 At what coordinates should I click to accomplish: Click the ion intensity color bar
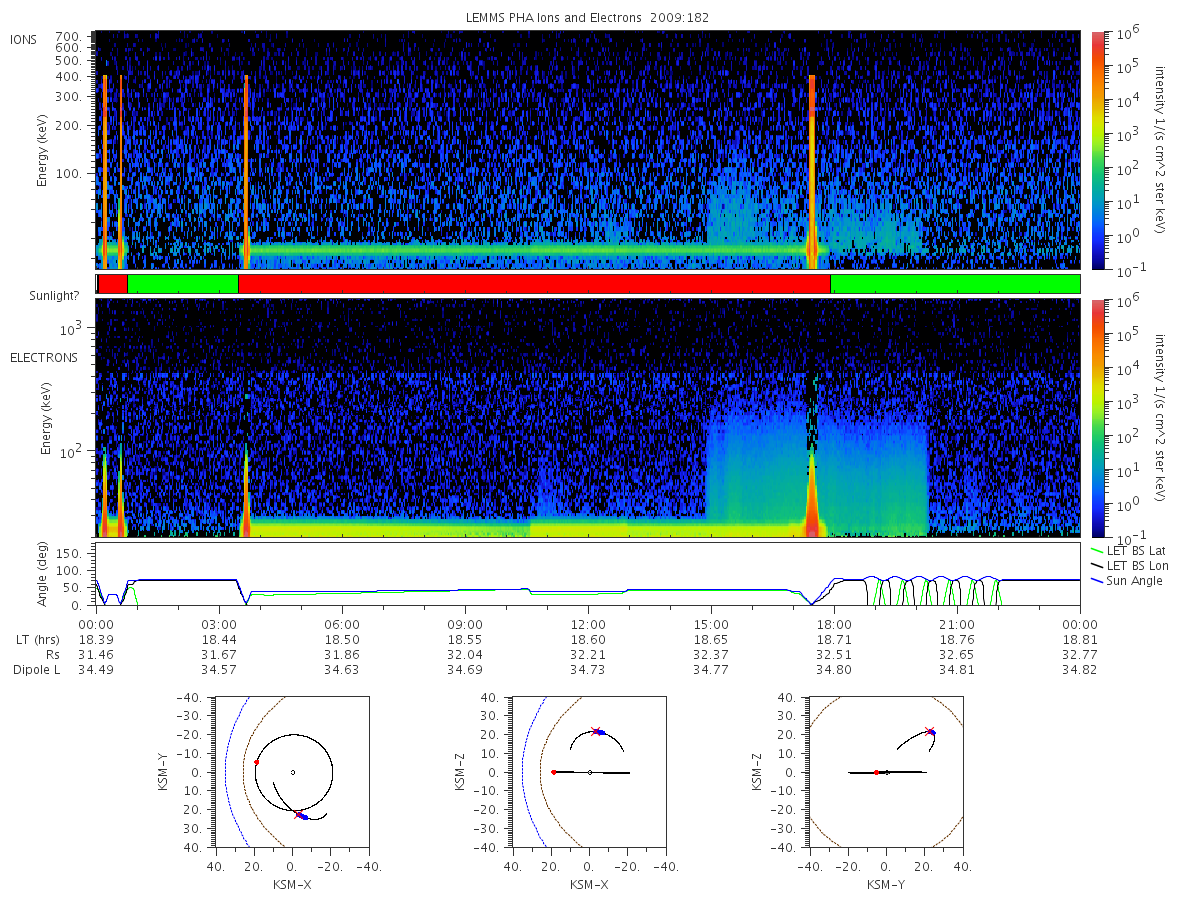(1098, 150)
